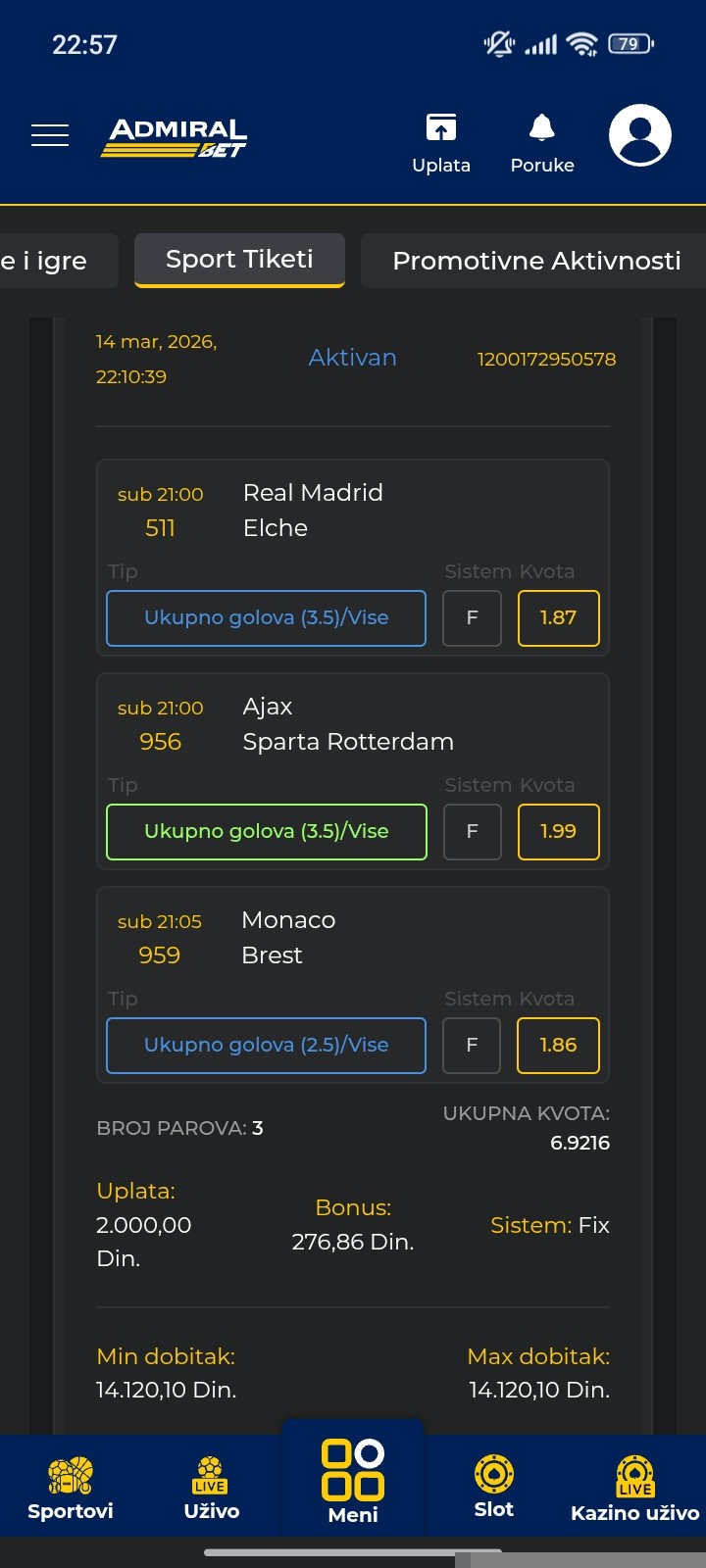Image resolution: width=706 pixels, height=1568 pixels.
Task: Open the user profile avatar
Action: click(x=639, y=135)
